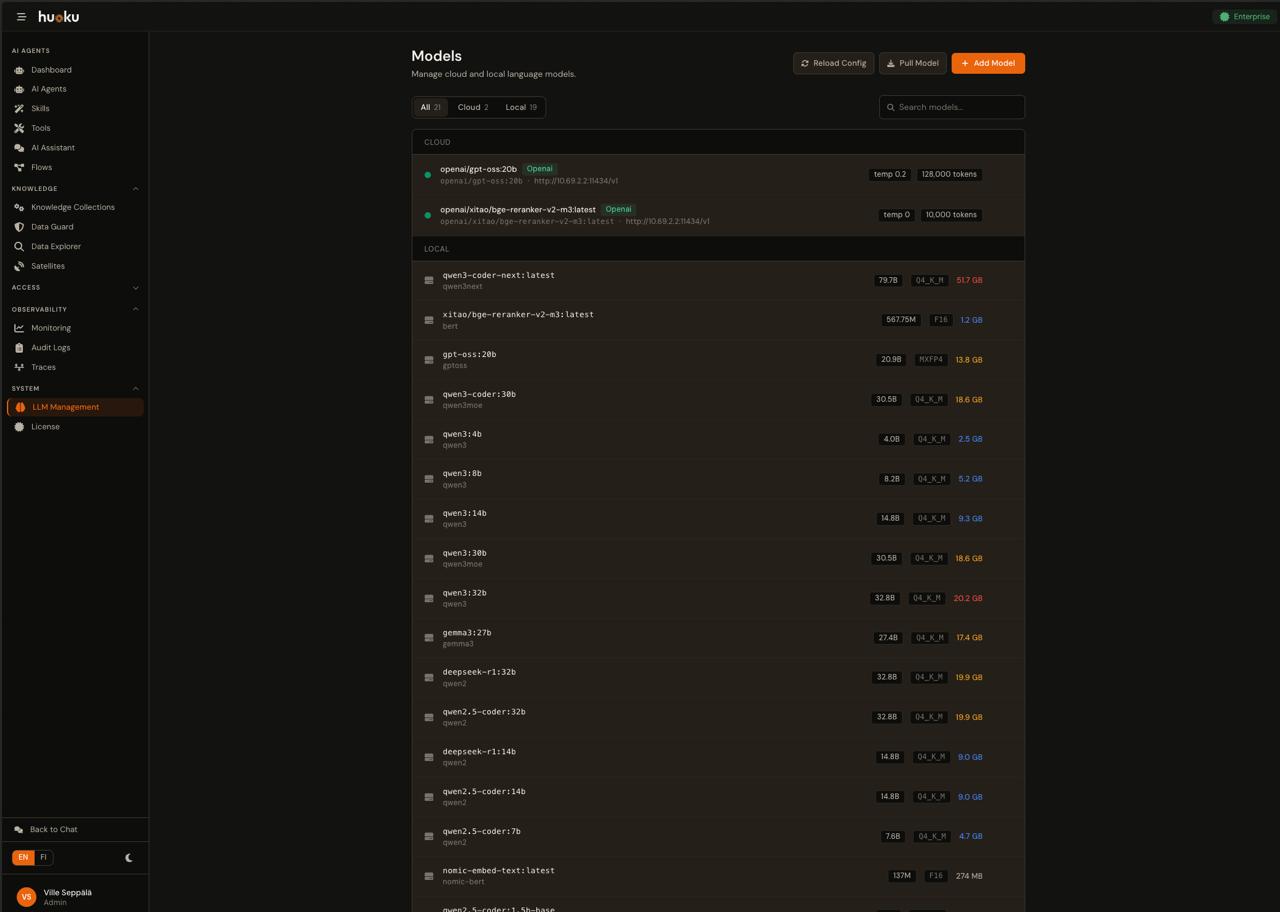The width and height of the screenshot is (1280, 912).
Task: Click the AI Assistant chat icon
Action: tap(19, 148)
